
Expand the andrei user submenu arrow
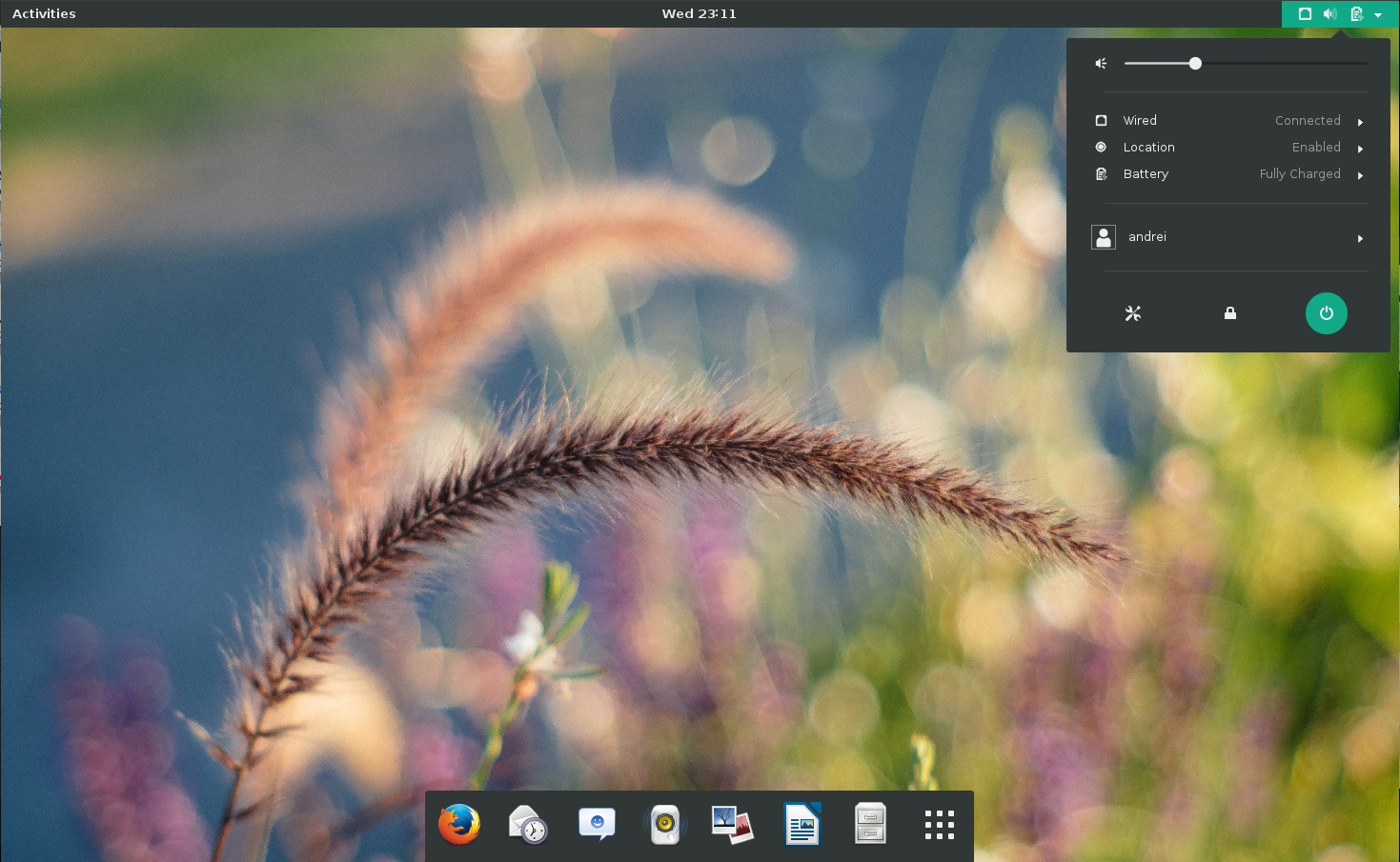pos(1360,238)
